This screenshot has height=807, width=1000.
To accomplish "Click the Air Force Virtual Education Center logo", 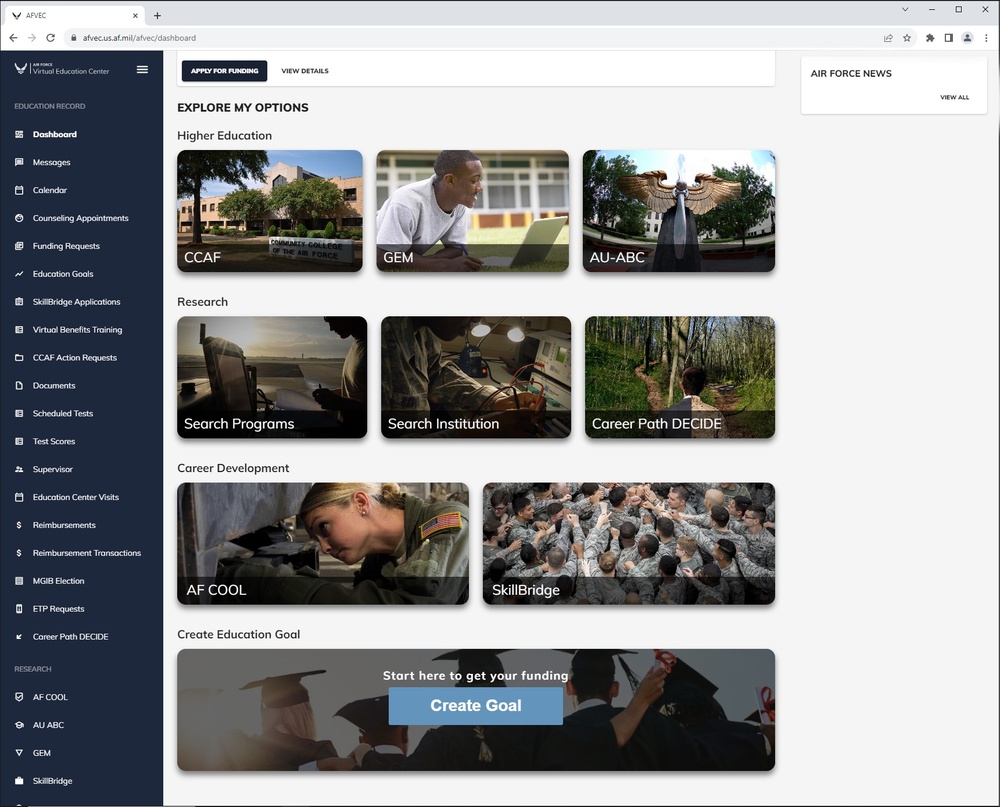I will 62,69.
